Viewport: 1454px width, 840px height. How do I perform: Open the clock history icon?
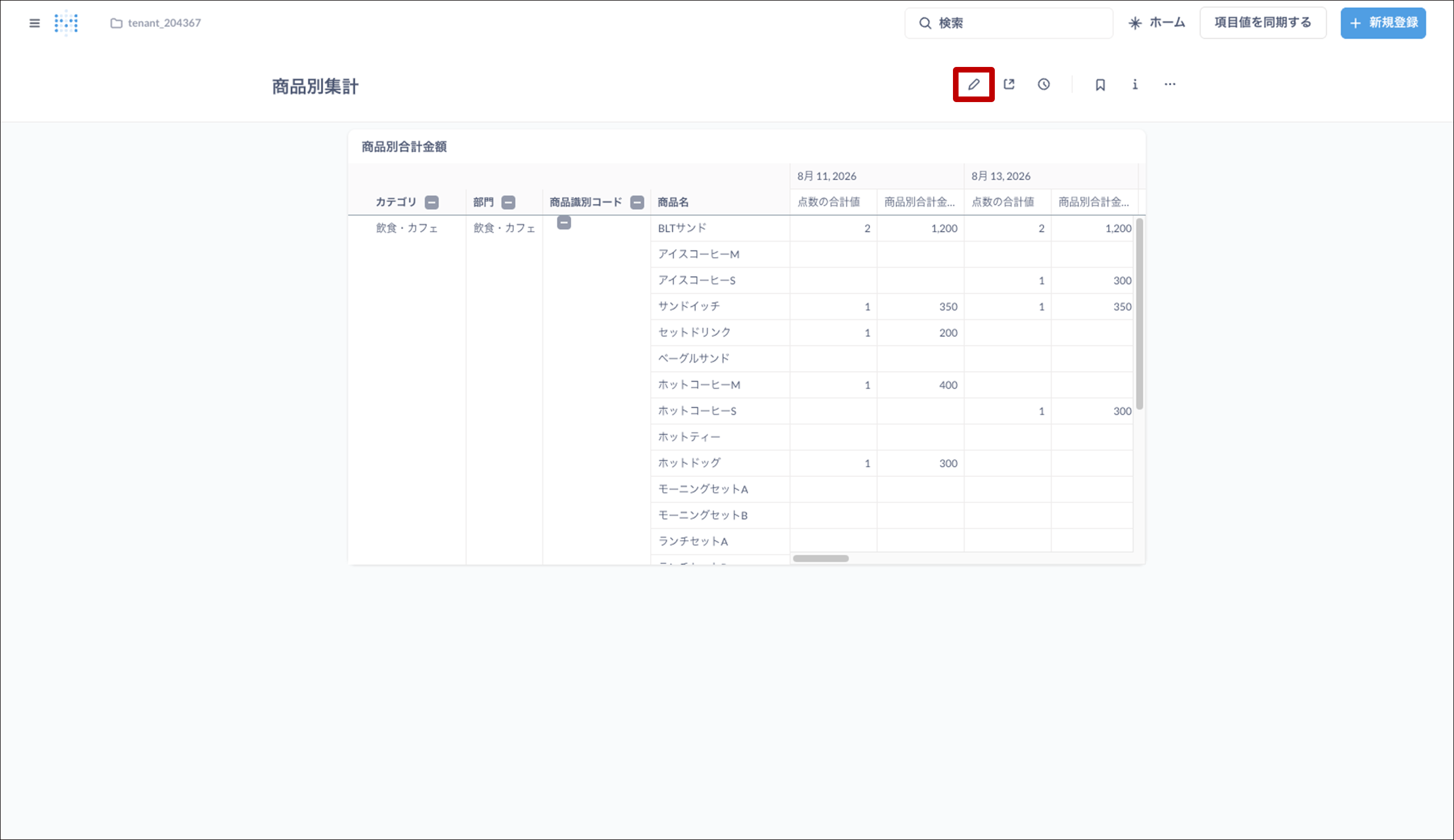[x=1044, y=84]
